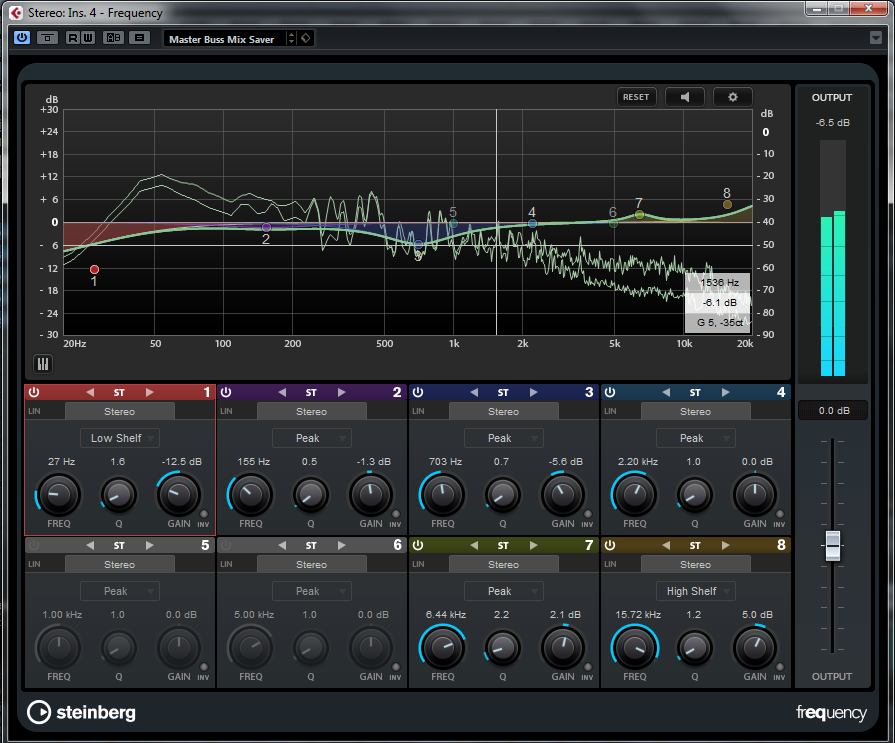Click the left arrow in band 6 header
The image size is (895, 743).
pyautogui.click(x=282, y=545)
